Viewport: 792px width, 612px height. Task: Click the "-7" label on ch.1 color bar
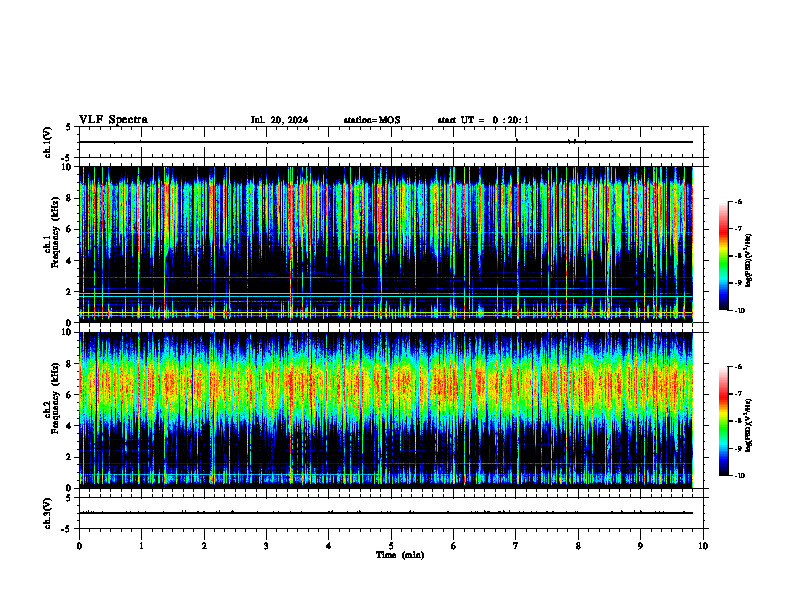(737, 229)
